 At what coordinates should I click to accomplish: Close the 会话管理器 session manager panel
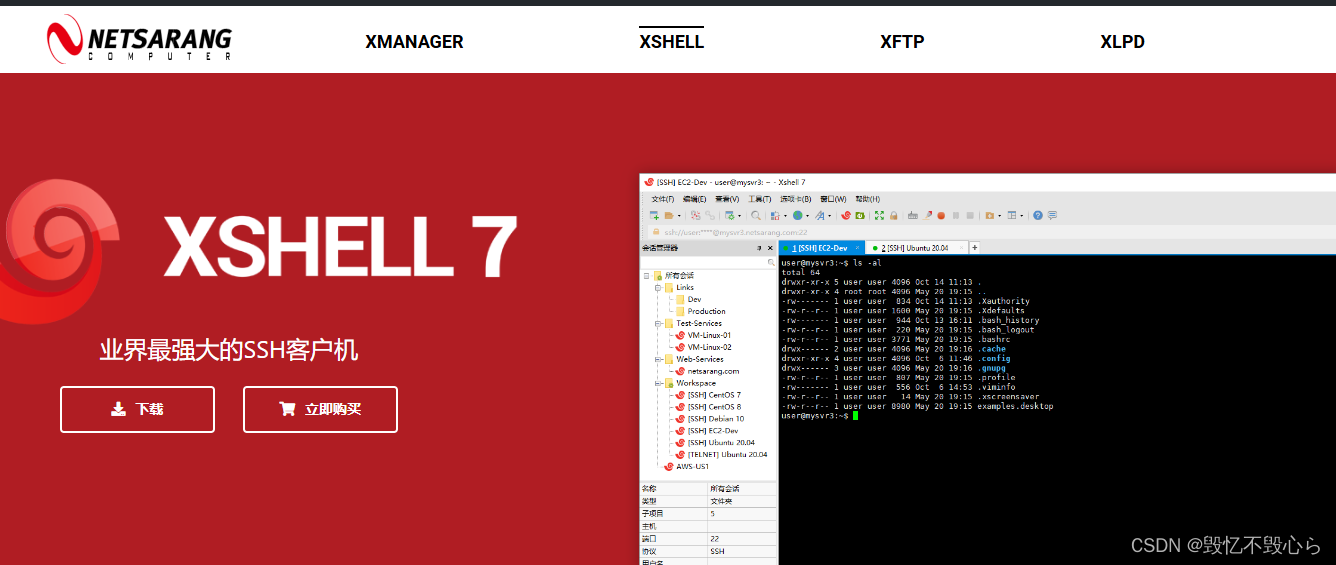tap(770, 248)
